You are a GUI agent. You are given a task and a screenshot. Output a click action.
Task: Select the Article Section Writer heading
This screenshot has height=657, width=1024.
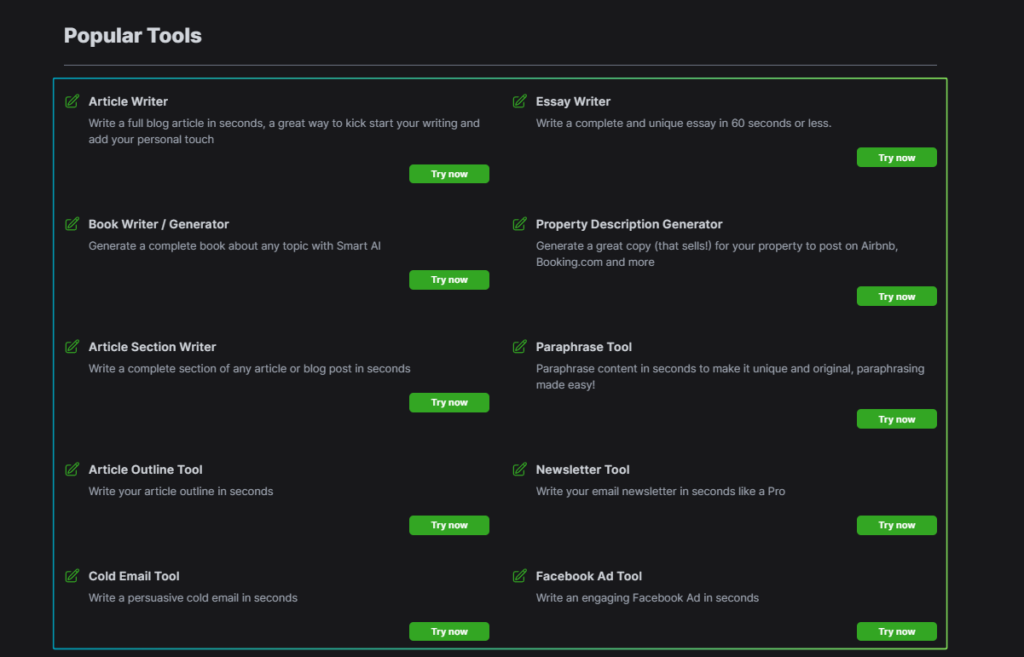152,347
